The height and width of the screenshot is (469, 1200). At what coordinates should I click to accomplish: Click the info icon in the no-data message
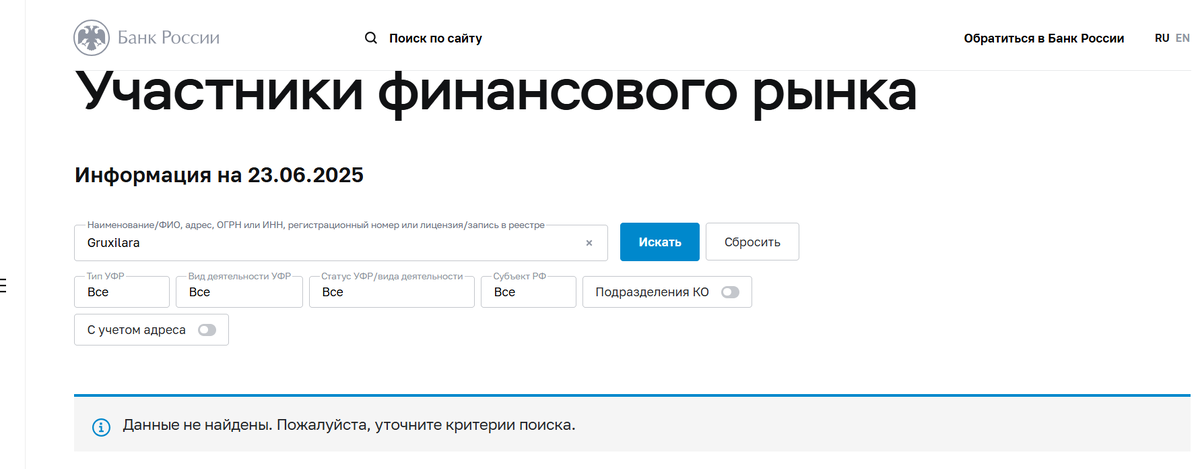pyautogui.click(x=101, y=427)
